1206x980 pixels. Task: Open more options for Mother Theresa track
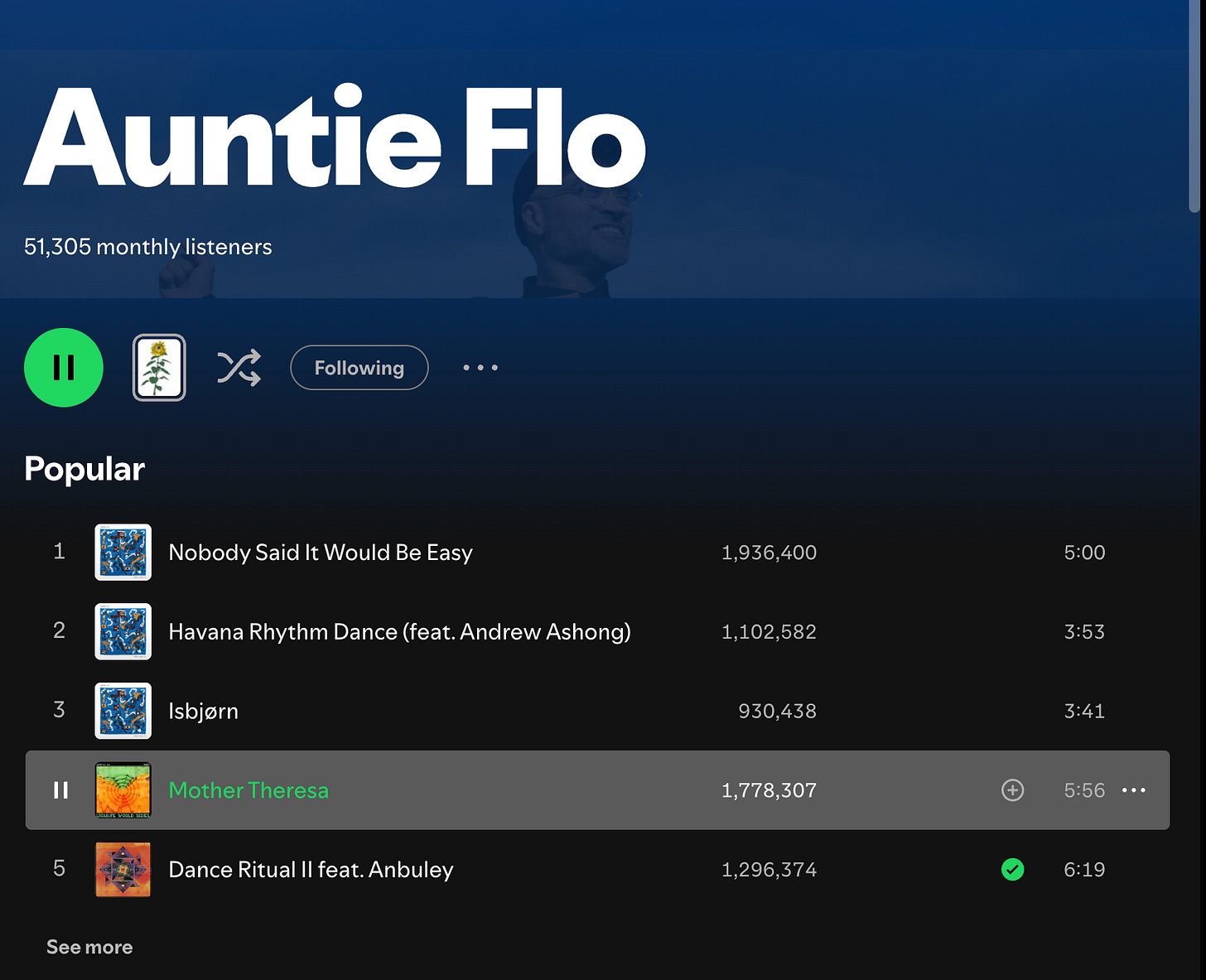click(x=1134, y=790)
